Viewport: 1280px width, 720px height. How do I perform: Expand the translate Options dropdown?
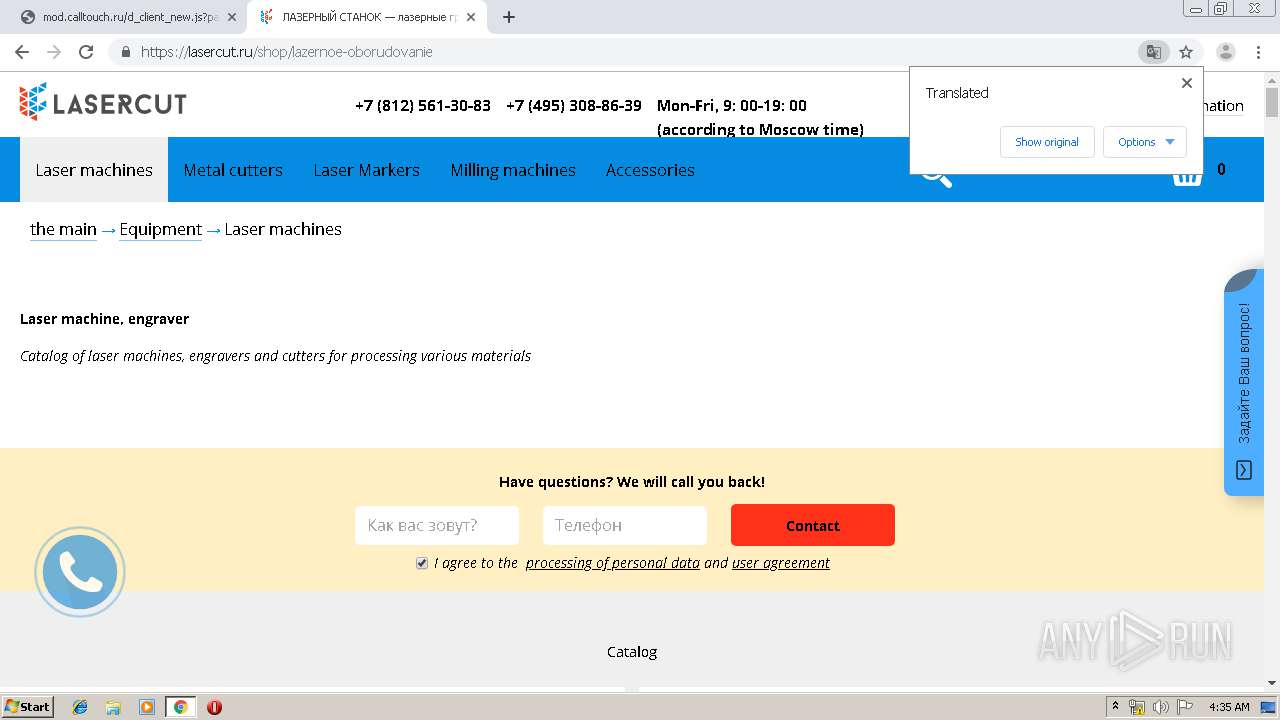pos(1145,142)
